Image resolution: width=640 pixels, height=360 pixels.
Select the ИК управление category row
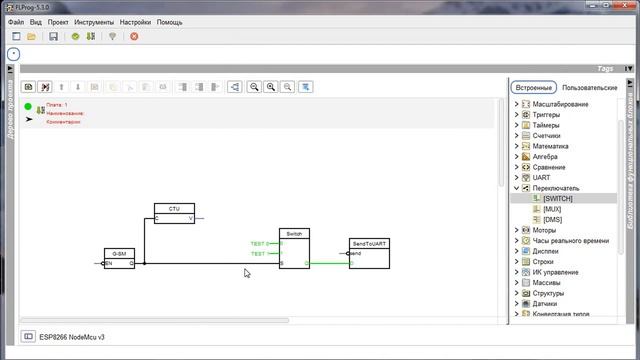pos(564,272)
